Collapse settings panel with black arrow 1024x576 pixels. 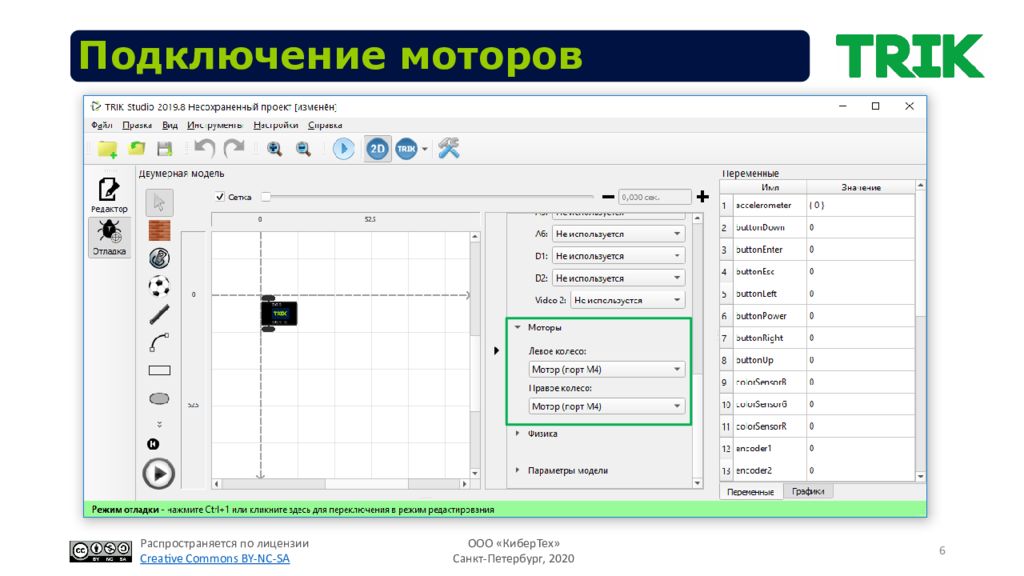(496, 351)
